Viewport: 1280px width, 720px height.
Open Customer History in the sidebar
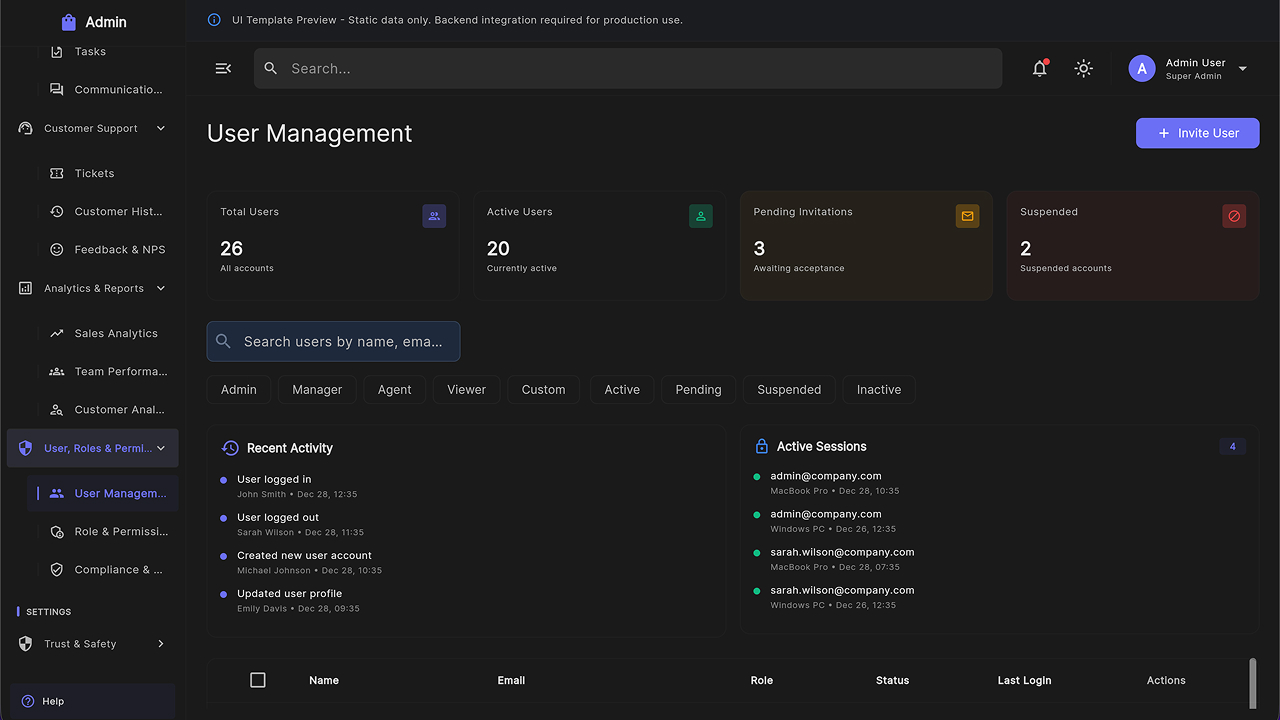(x=103, y=211)
